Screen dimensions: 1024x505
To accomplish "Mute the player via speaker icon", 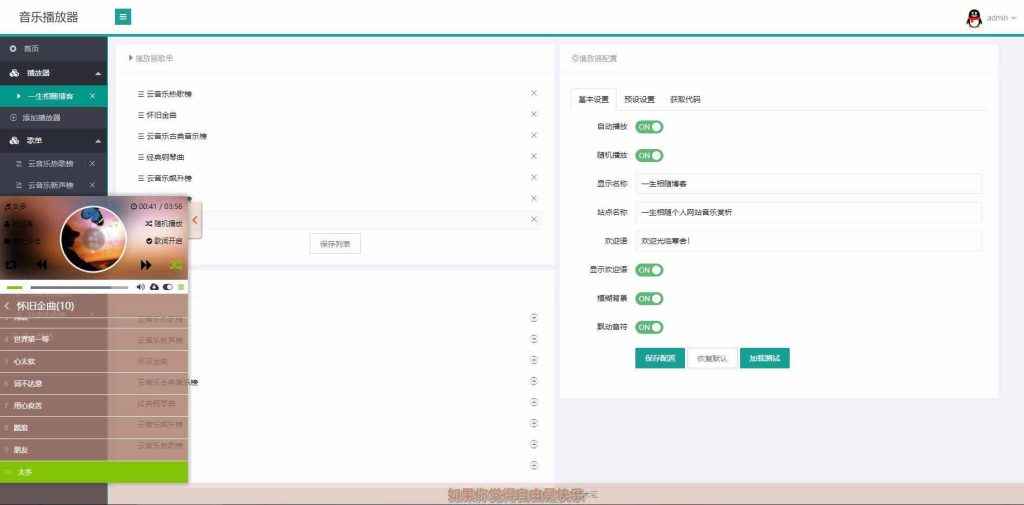I will coord(140,287).
